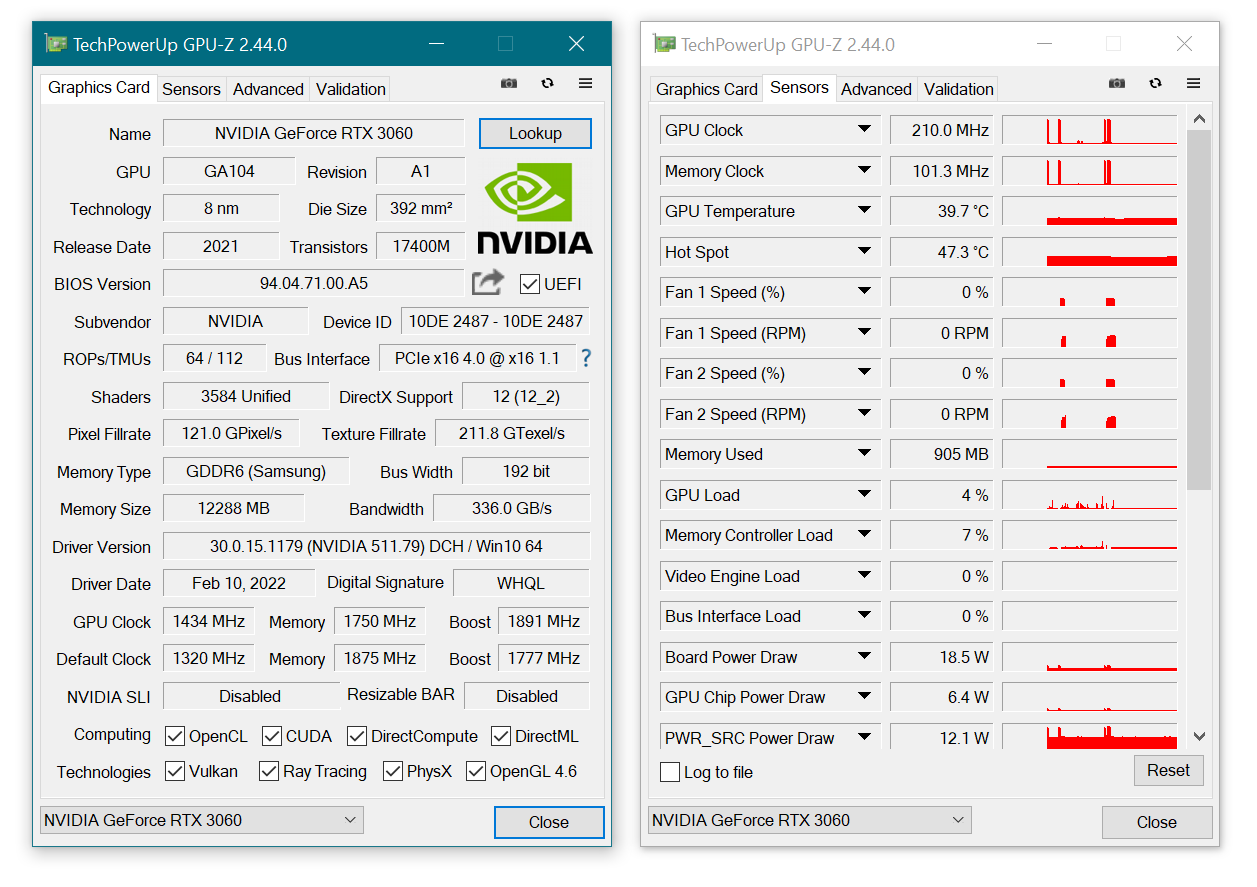
Task: Click Close in the Graphics Card window
Action: pos(549,822)
